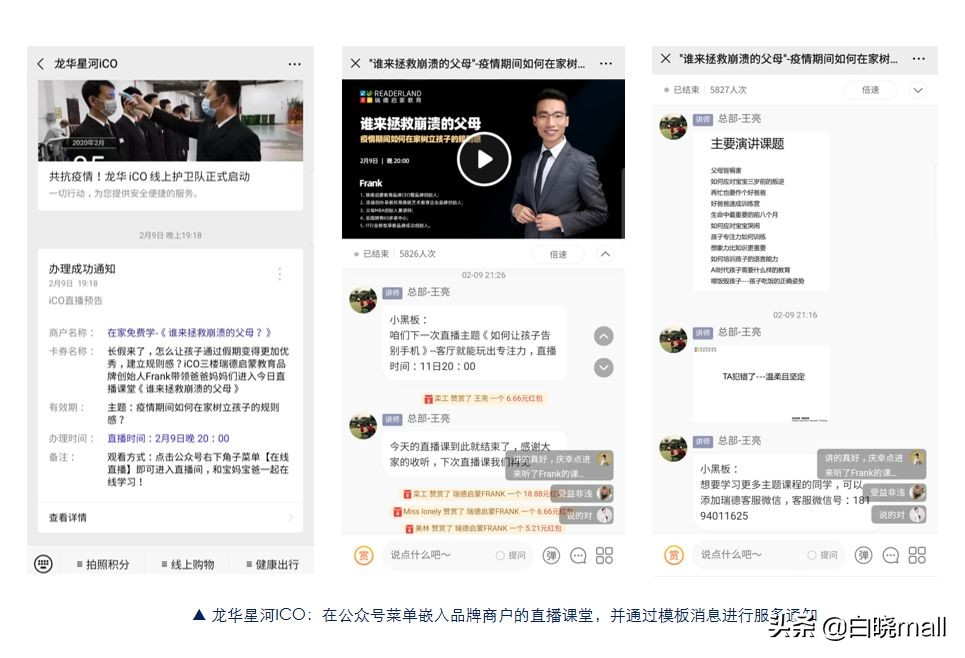Expand the 已结束 5827人次 panel chevron
Viewport: 965px width, 658px height.
point(918,89)
